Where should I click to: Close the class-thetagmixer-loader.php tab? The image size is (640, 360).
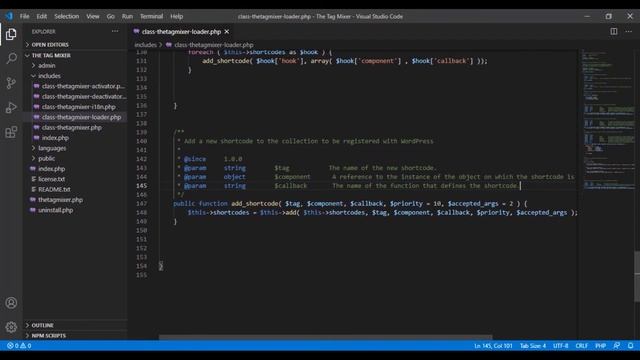click(x=227, y=31)
